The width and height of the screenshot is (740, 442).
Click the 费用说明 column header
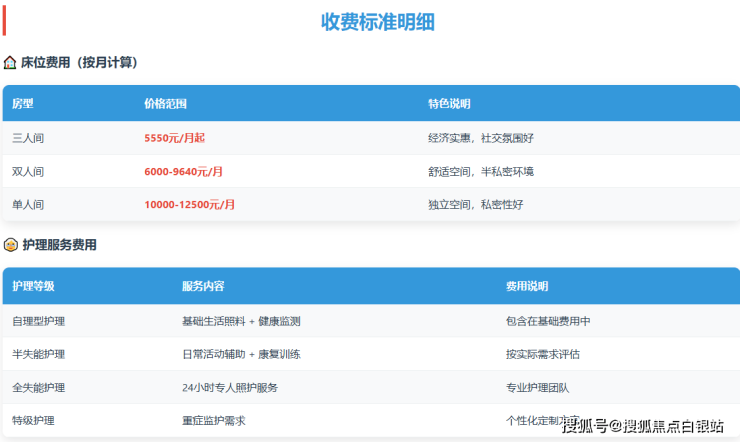(527, 286)
